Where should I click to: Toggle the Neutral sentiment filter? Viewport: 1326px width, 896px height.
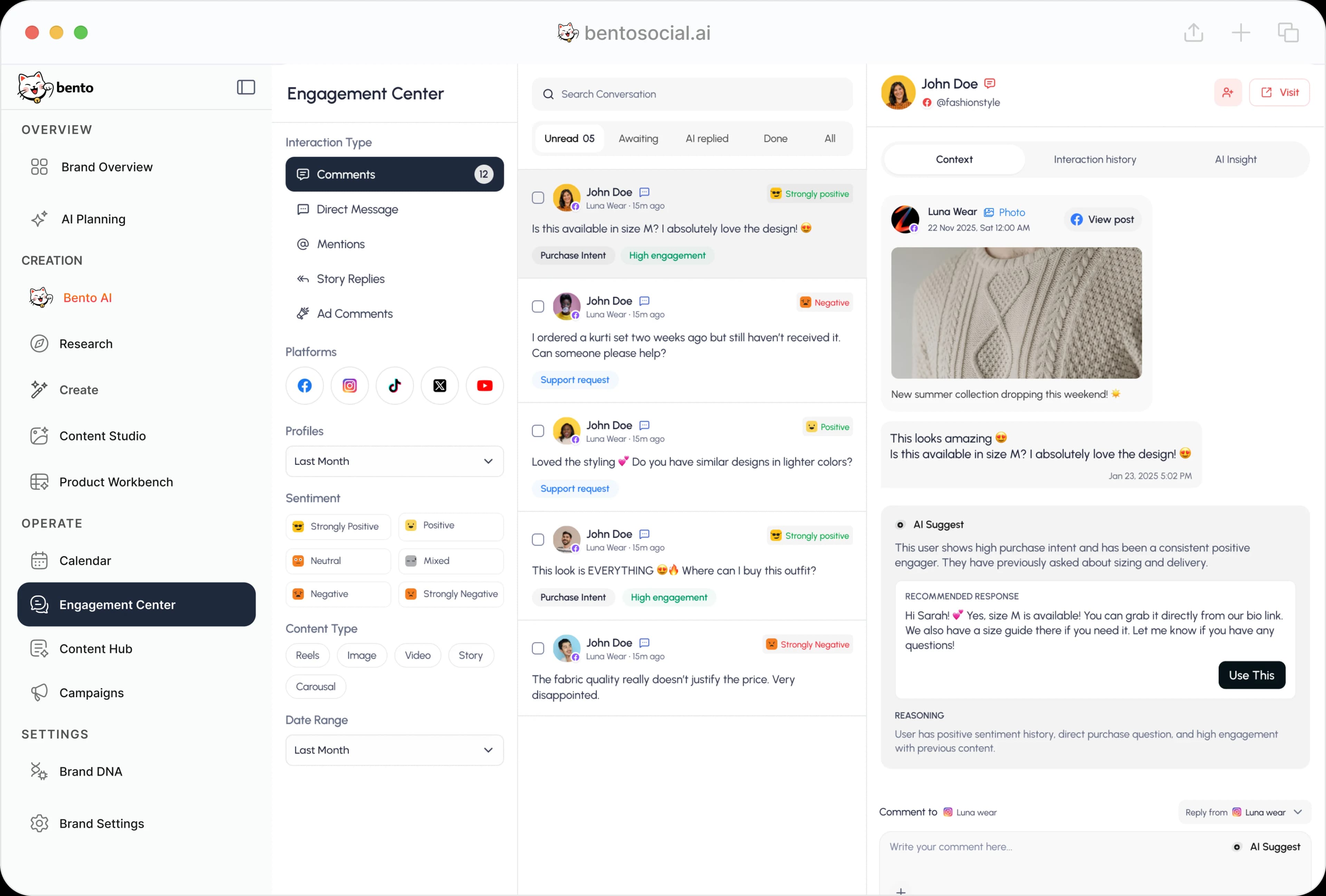338,561
